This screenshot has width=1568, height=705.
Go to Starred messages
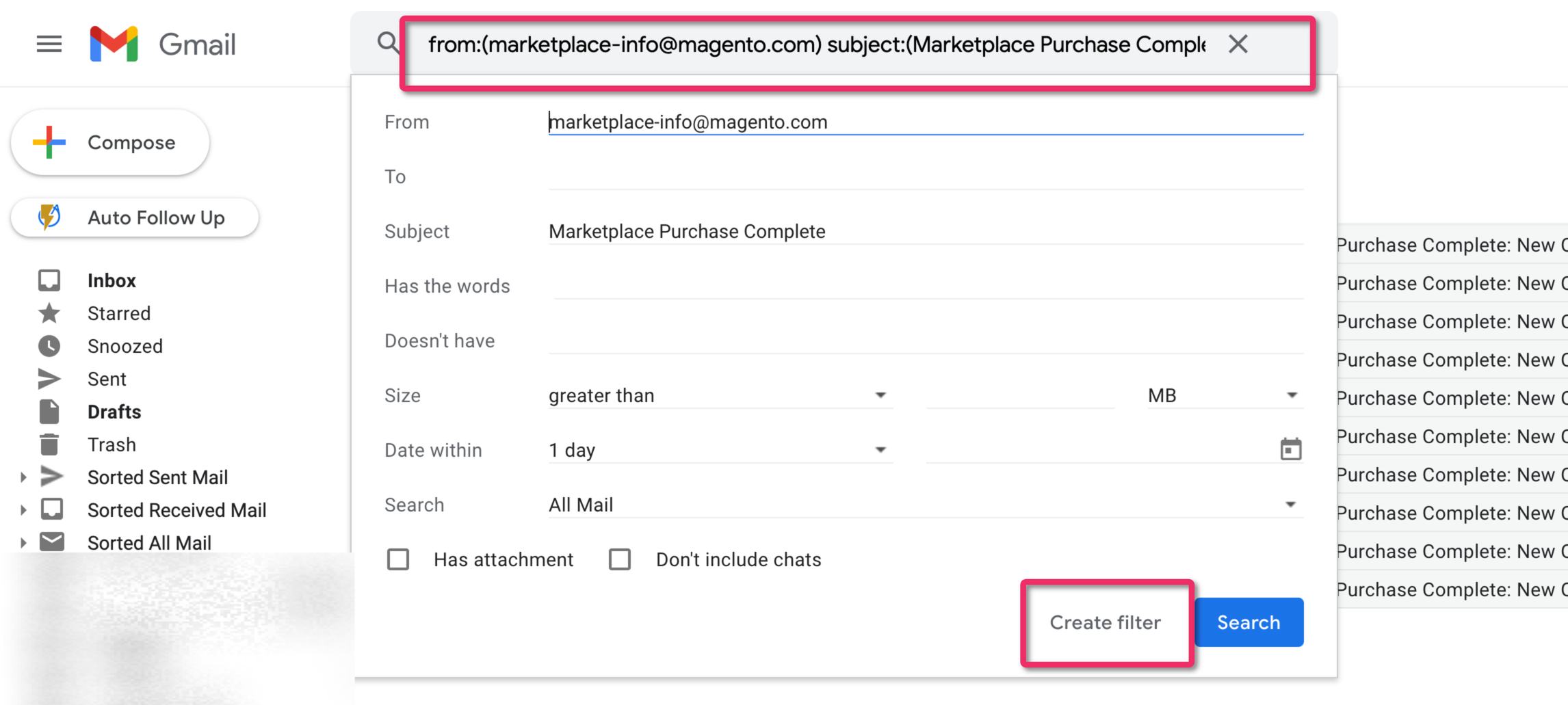coord(119,313)
